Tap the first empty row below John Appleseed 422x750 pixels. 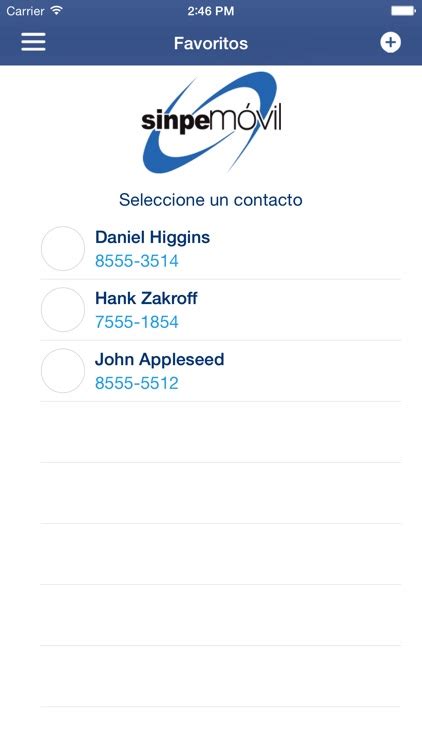click(220, 432)
